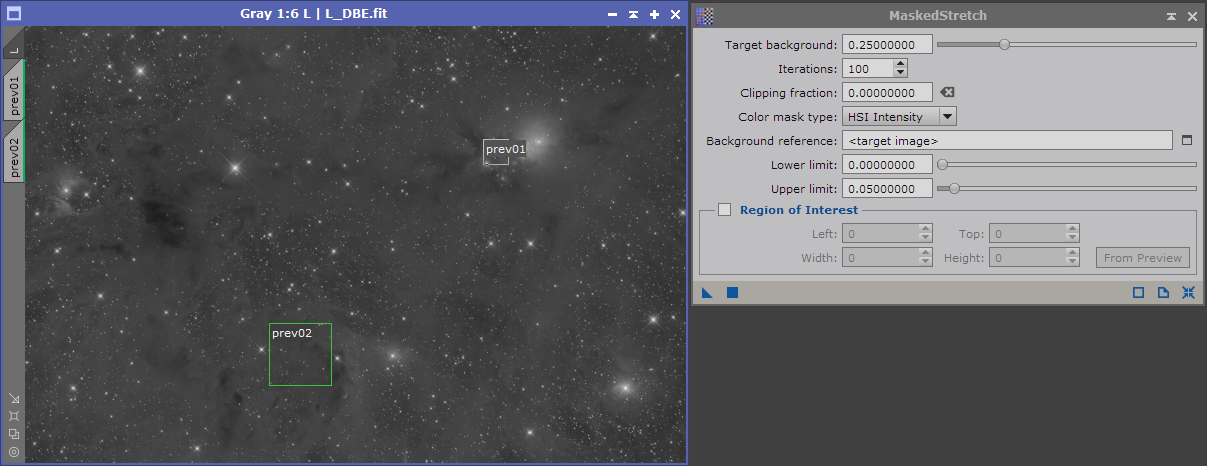
Task: Open Browse Documentation page icon in MaskedStretch
Action: [x=1163, y=293]
